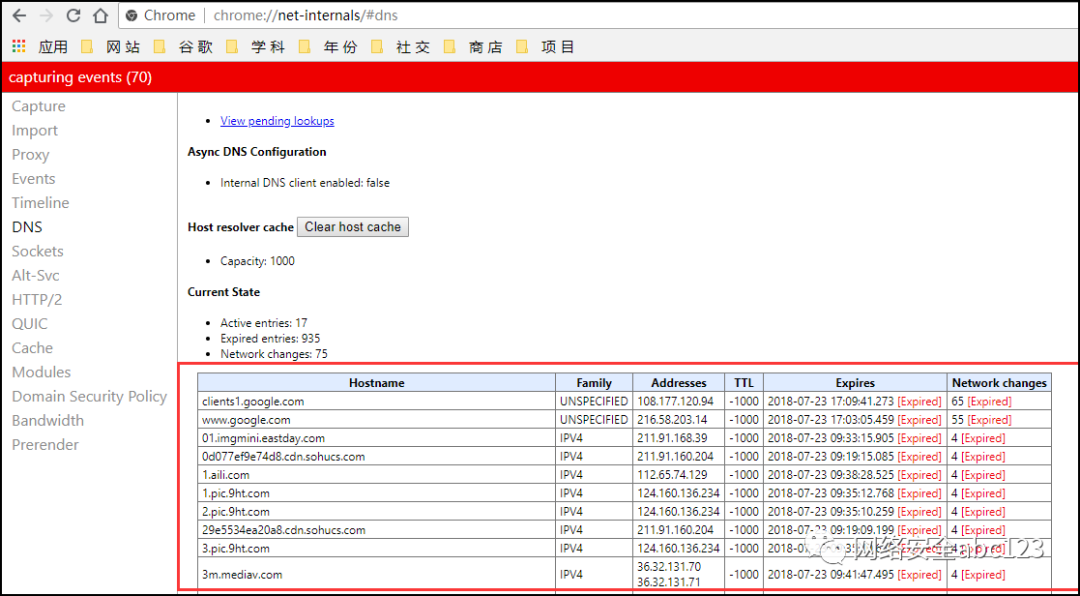Click the capturing events (70) status bar
1080x596 pixels.
tap(540, 77)
